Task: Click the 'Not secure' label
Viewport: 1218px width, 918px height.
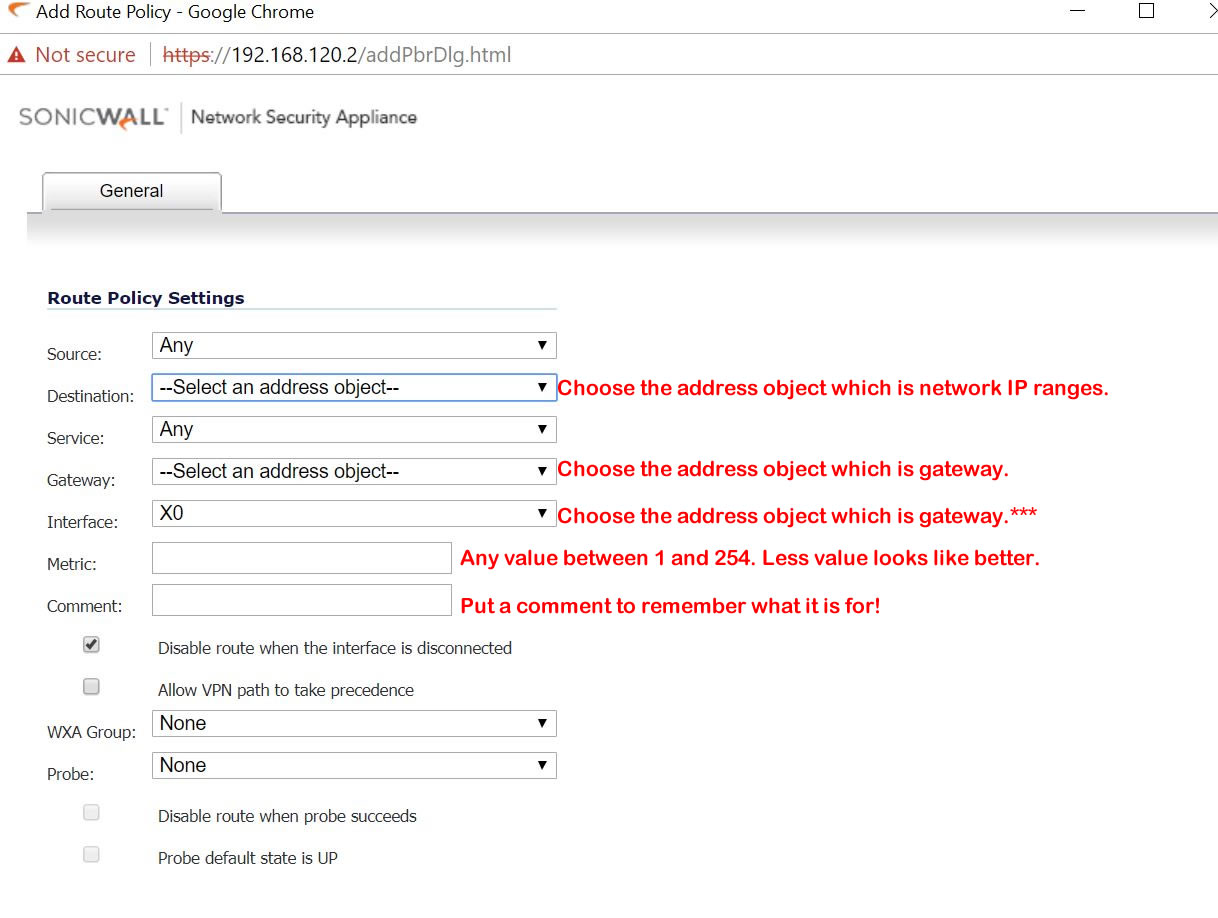Action: pos(85,54)
